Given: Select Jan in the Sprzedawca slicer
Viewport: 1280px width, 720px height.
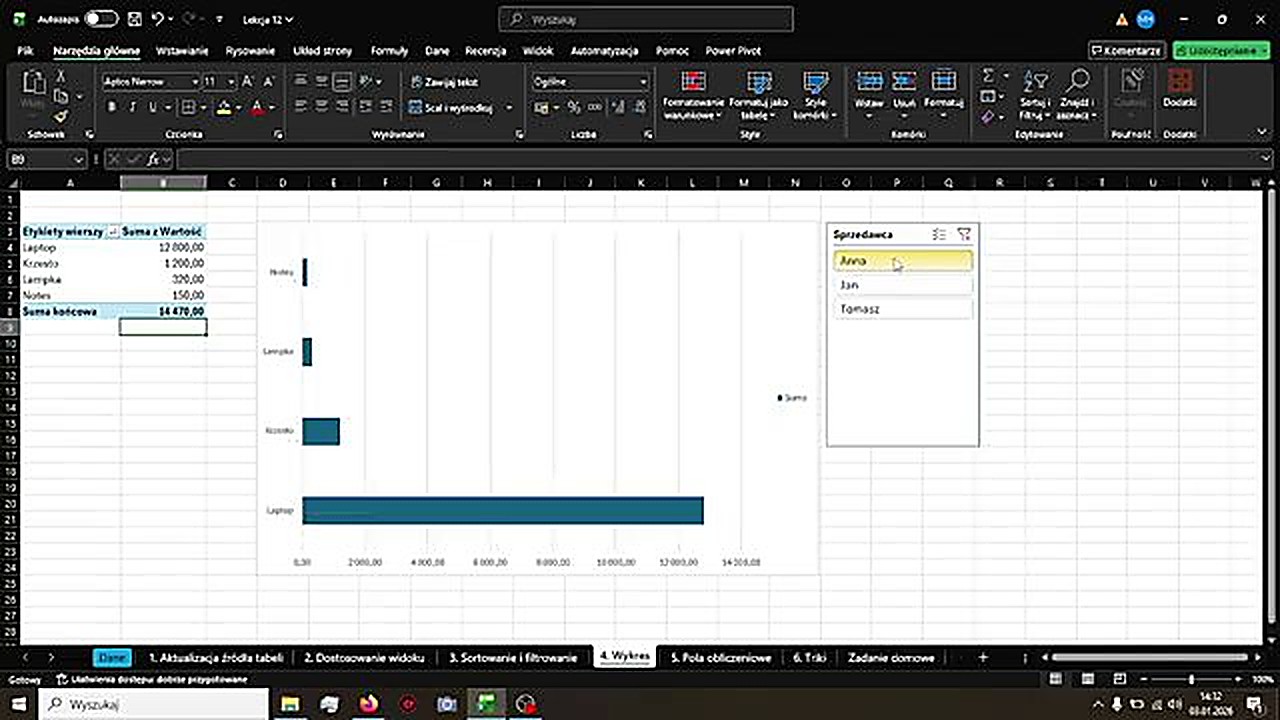Looking at the screenshot, I should coord(900,284).
